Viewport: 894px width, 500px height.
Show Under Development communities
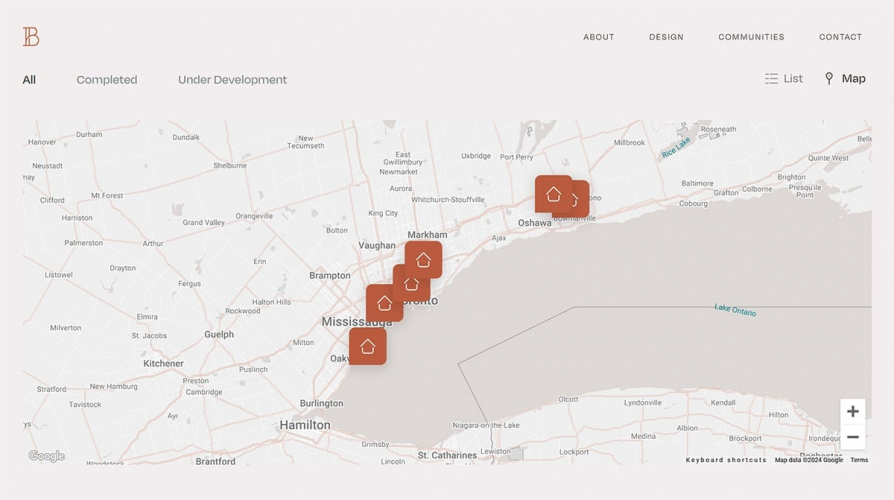(x=232, y=80)
